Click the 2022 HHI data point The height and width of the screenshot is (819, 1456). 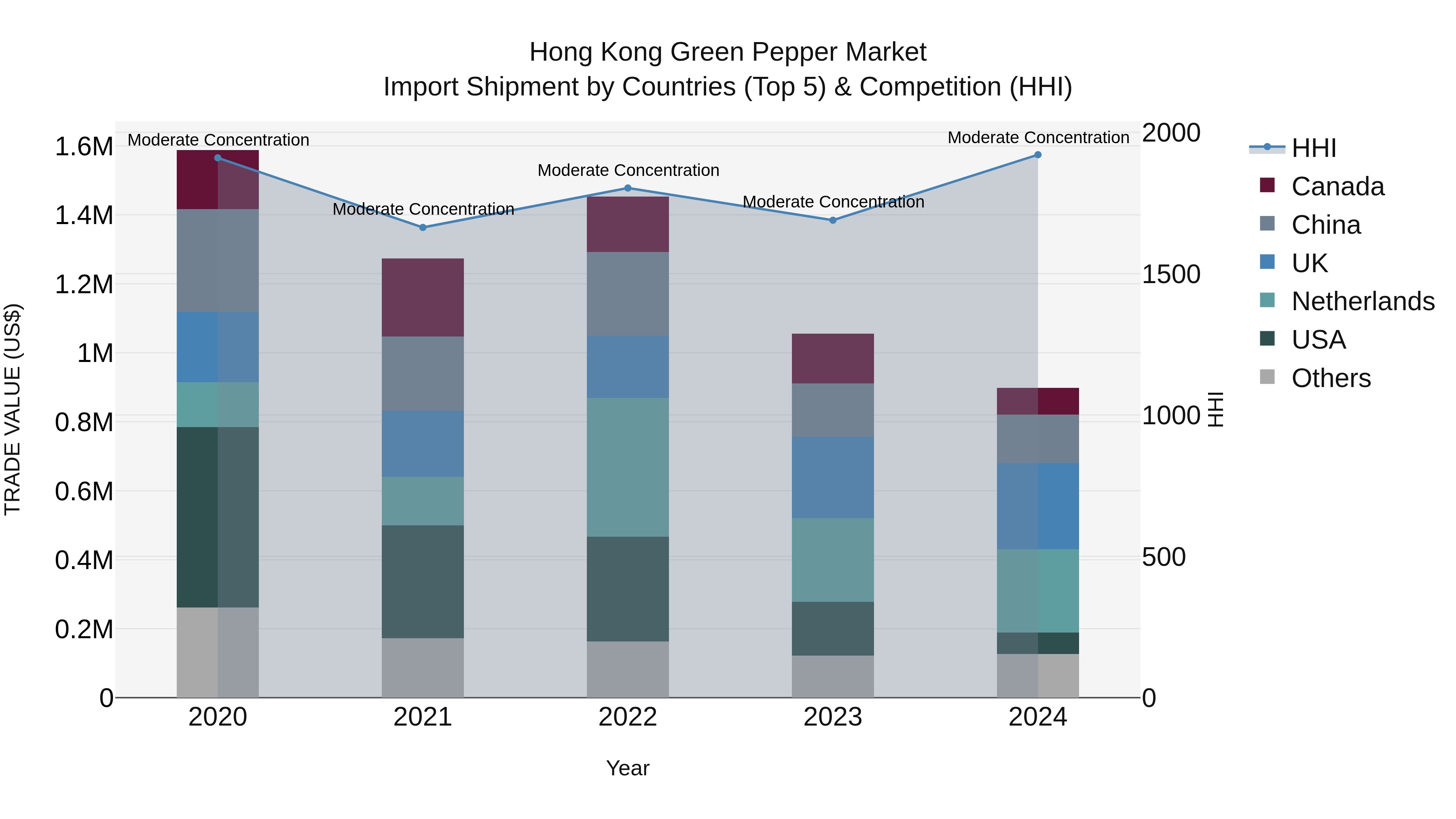pyautogui.click(x=627, y=188)
